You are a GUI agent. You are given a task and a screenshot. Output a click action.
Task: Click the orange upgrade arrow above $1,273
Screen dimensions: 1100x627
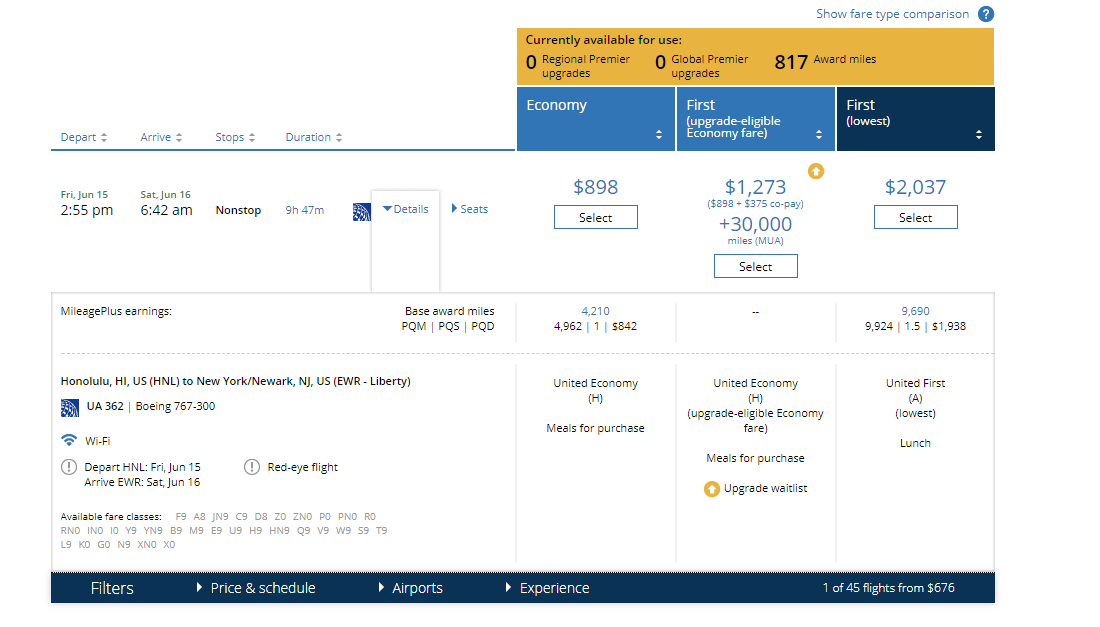pos(816,171)
